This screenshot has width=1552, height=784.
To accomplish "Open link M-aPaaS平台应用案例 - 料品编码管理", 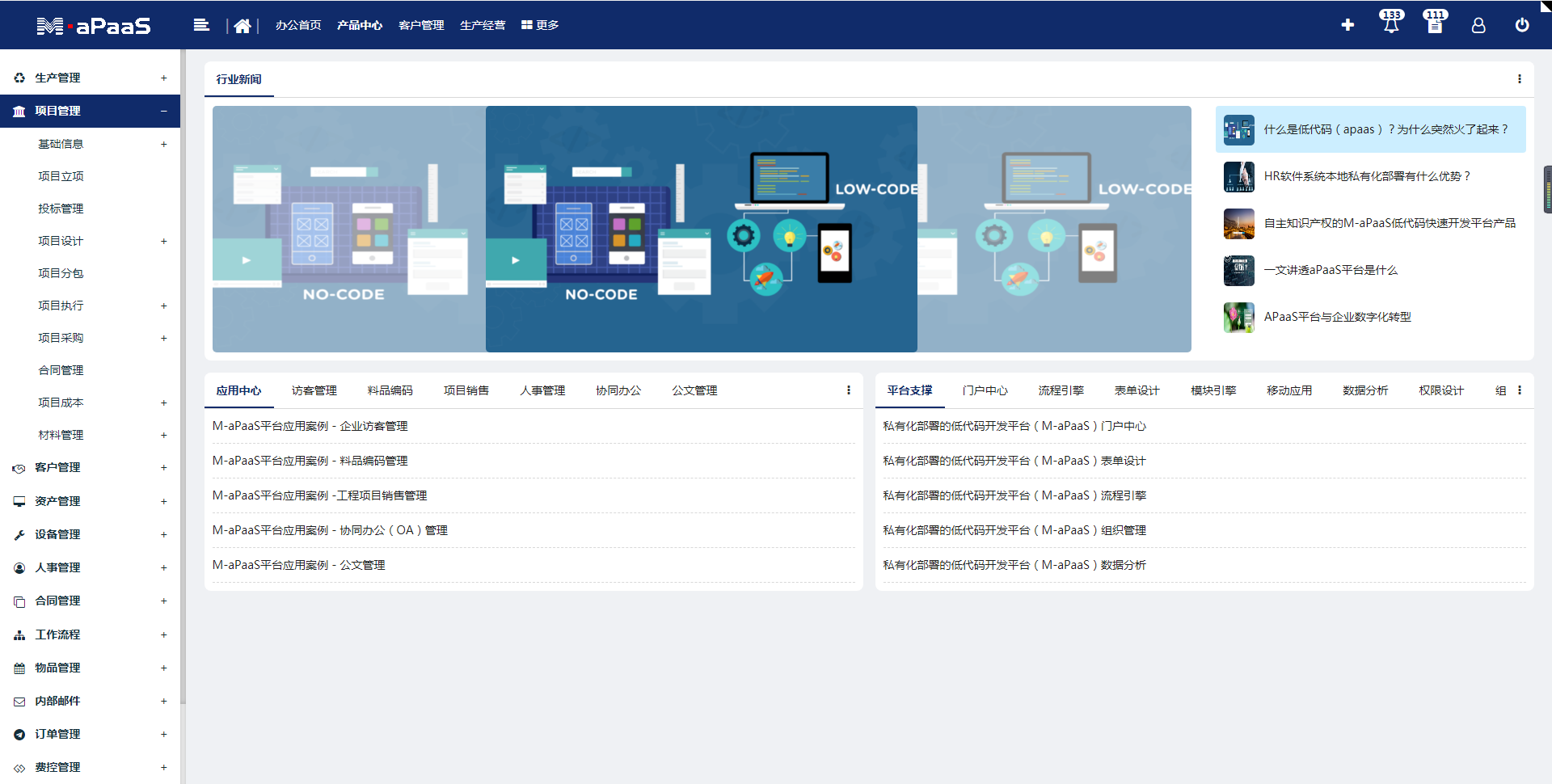I will click(310, 461).
